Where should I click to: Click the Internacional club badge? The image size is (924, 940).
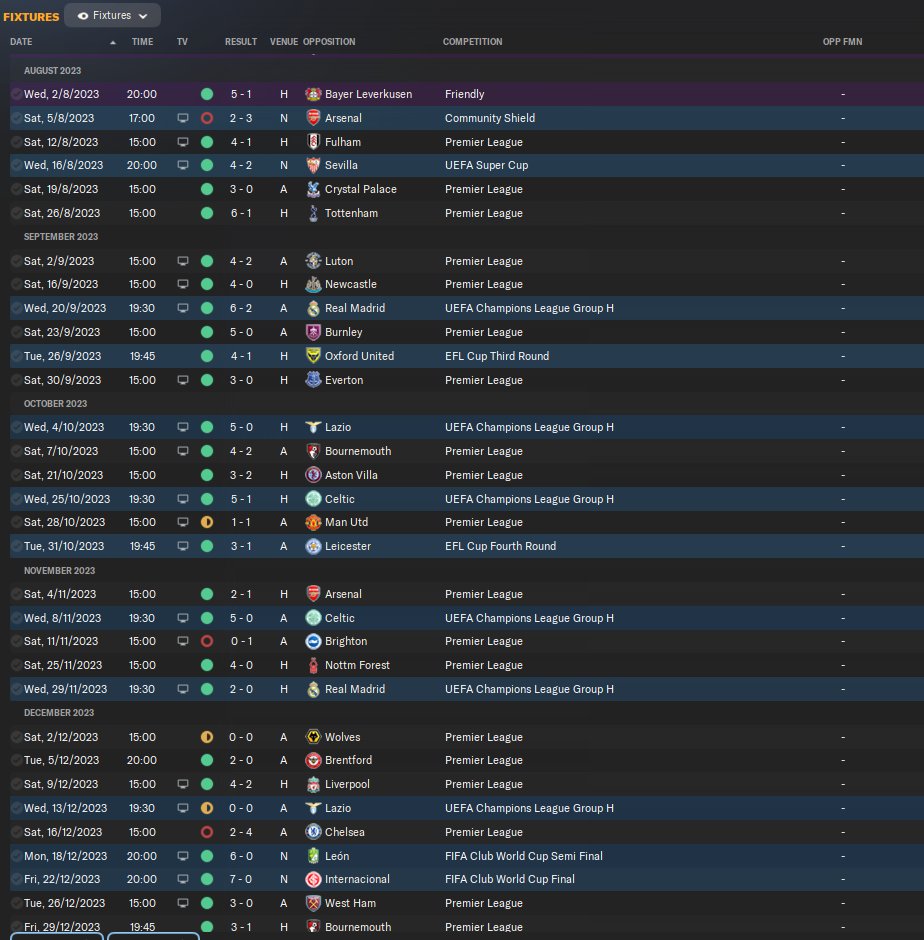313,879
